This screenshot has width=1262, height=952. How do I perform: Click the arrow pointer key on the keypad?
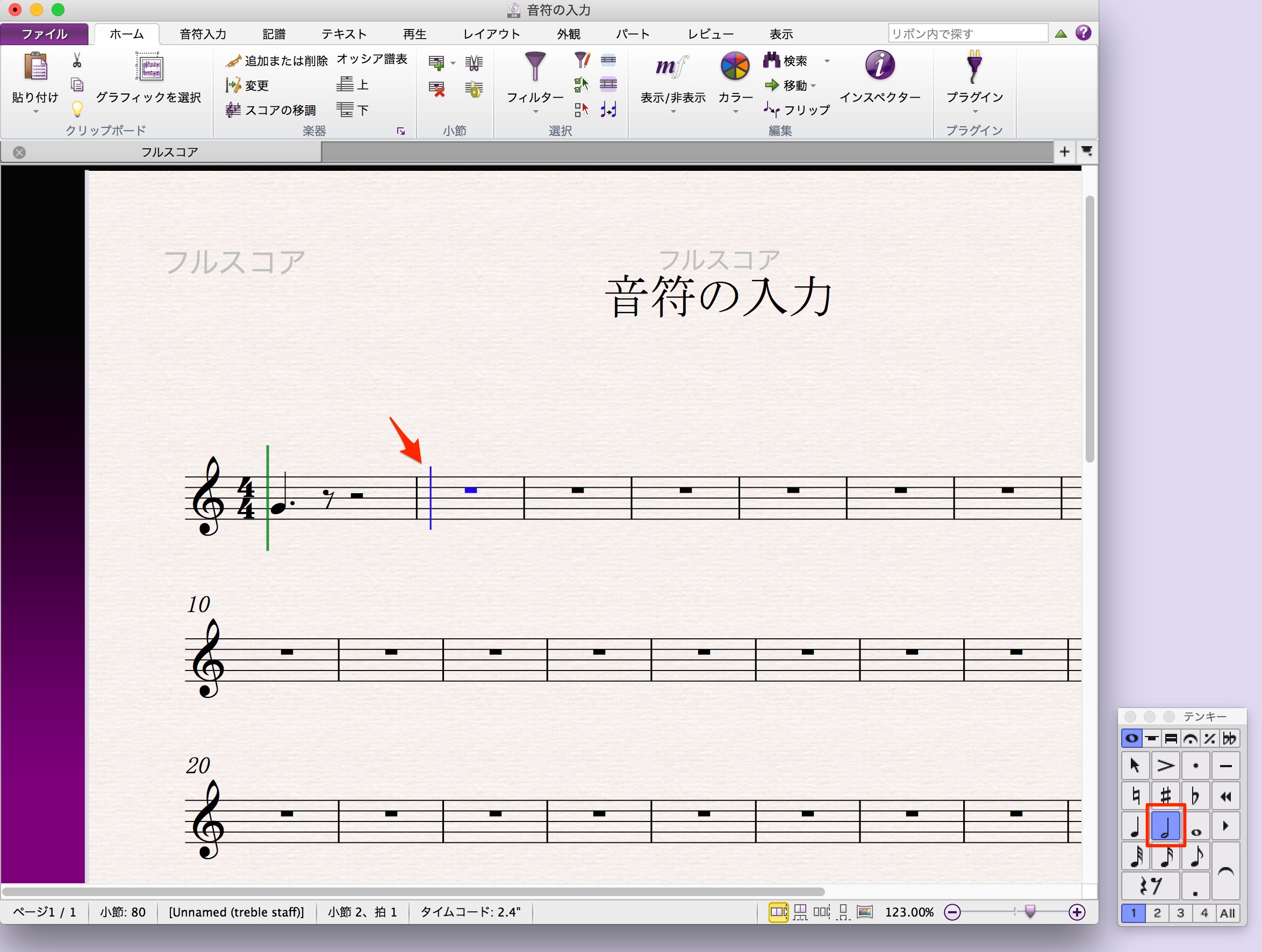click(1135, 766)
